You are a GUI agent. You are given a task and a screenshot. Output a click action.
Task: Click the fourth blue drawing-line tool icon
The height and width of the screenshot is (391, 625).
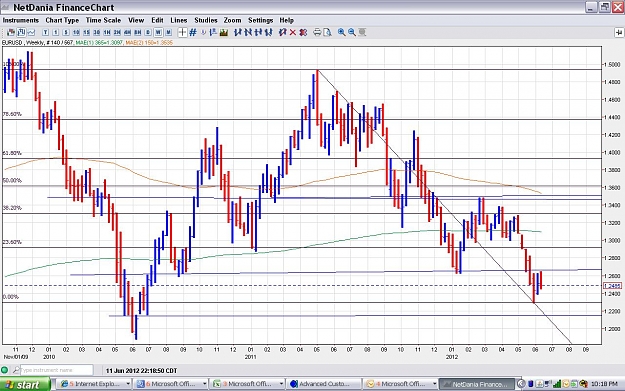pos(268,32)
